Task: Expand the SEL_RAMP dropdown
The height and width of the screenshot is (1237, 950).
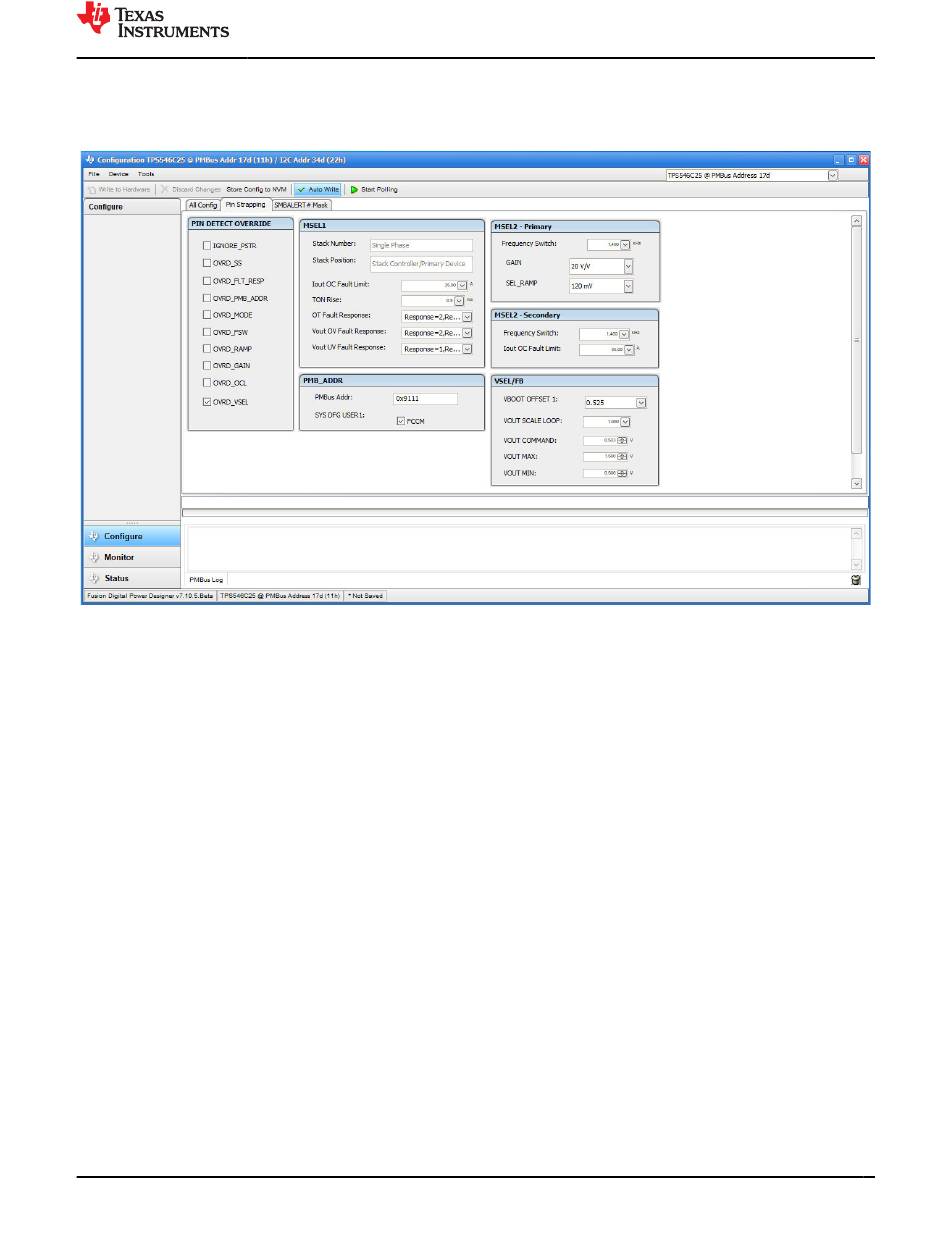Action: [x=628, y=286]
